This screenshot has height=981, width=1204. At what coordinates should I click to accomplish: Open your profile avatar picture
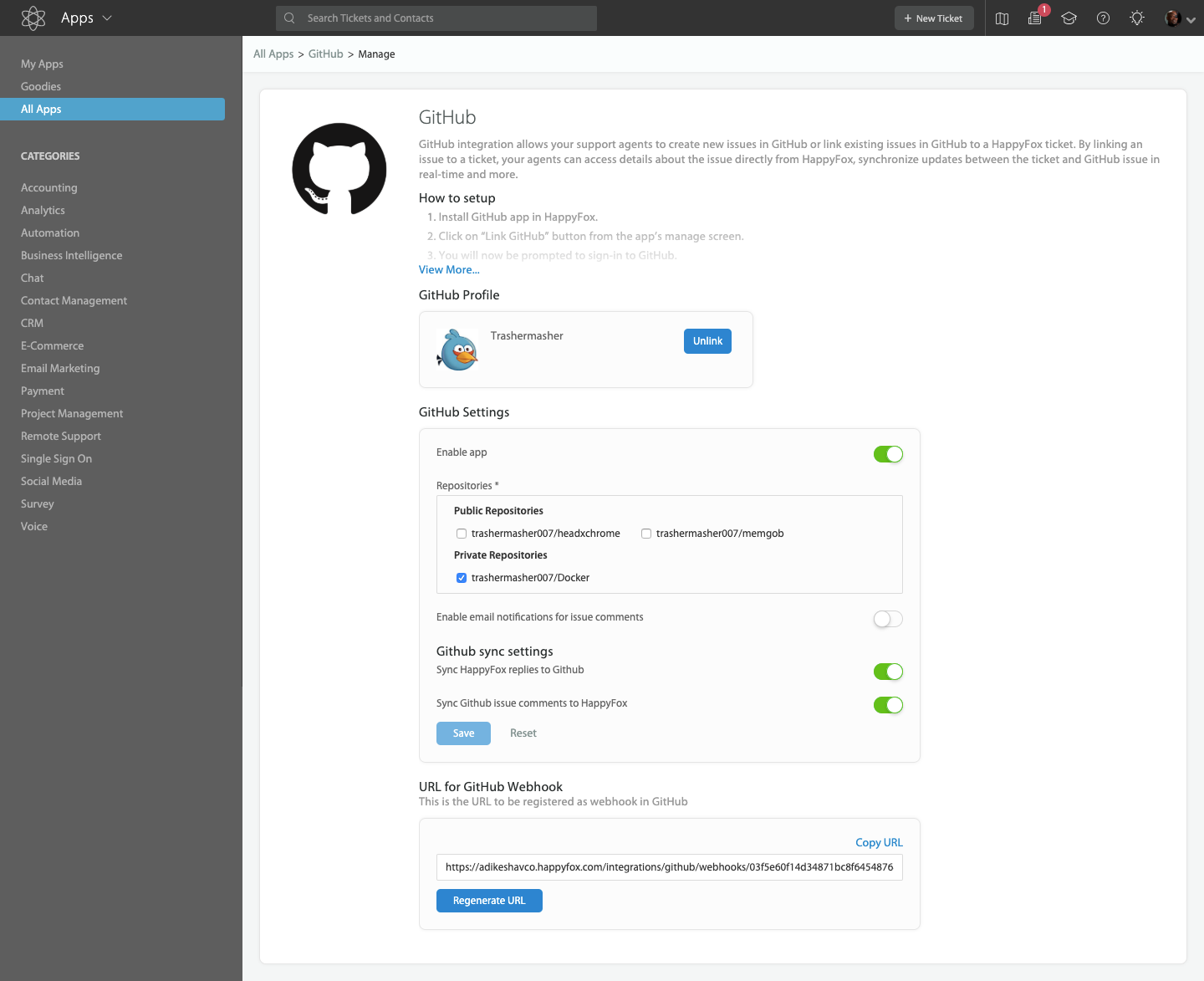coord(1171,18)
